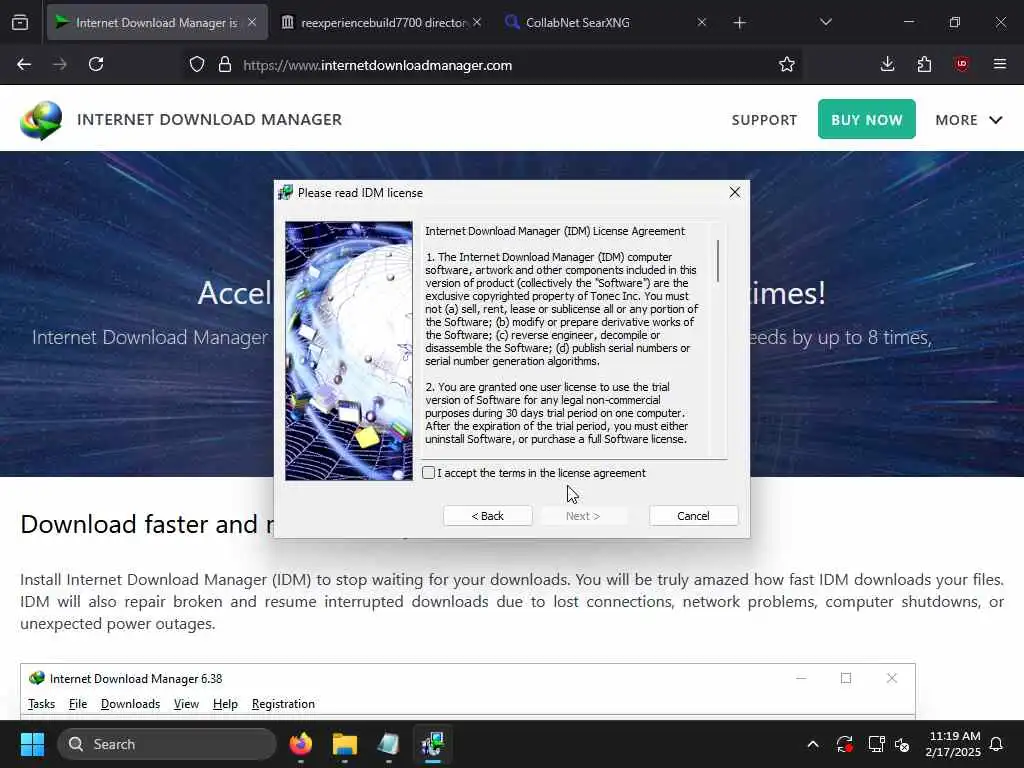Open Tasks menu in IDM screenshot
This screenshot has width=1024, height=768.
tap(41, 704)
